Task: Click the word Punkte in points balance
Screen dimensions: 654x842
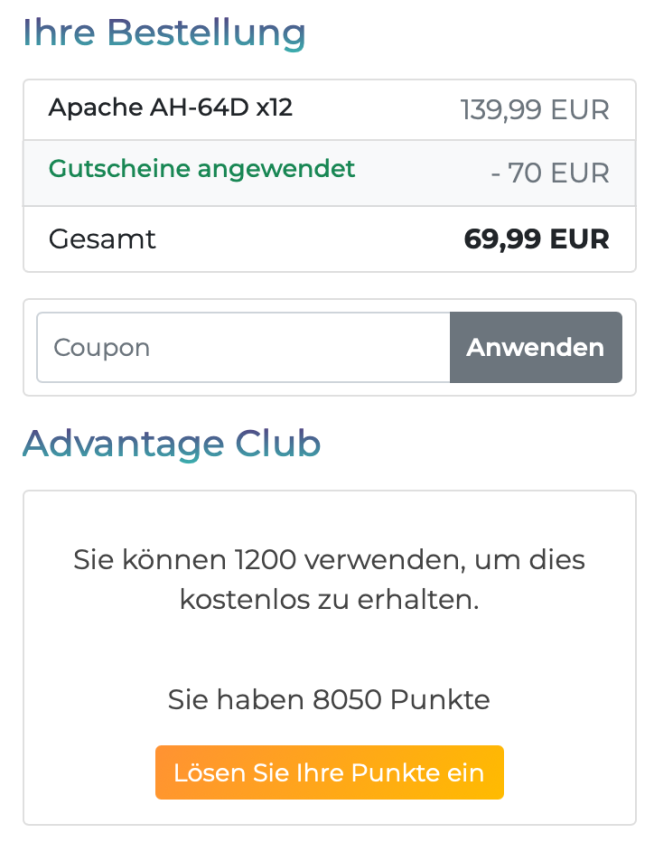Action: [440, 700]
